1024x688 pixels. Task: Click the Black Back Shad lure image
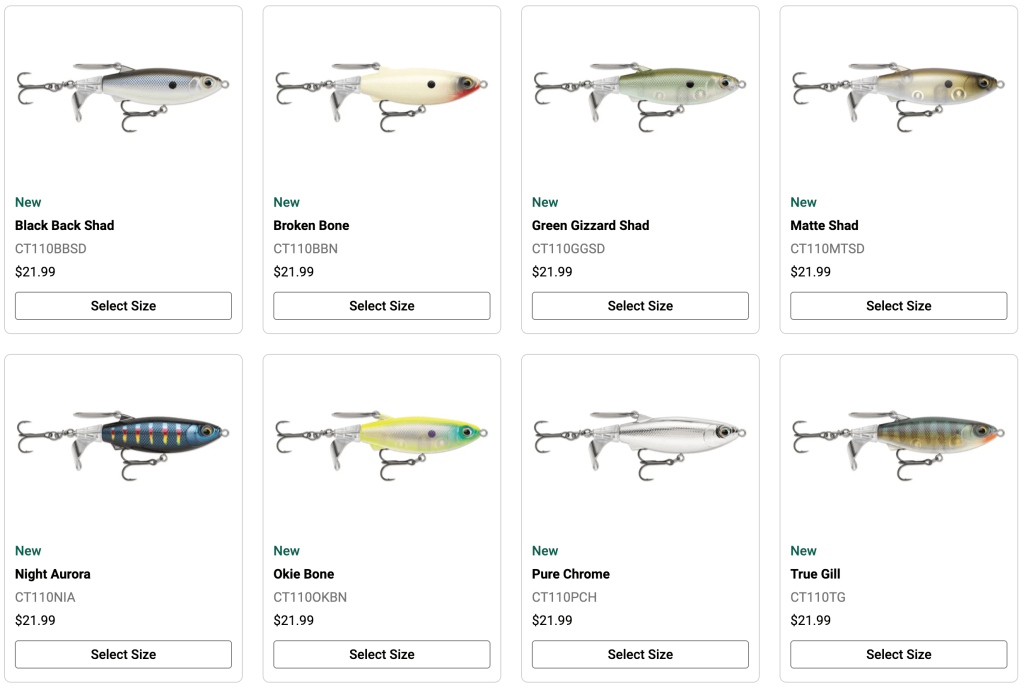click(123, 92)
